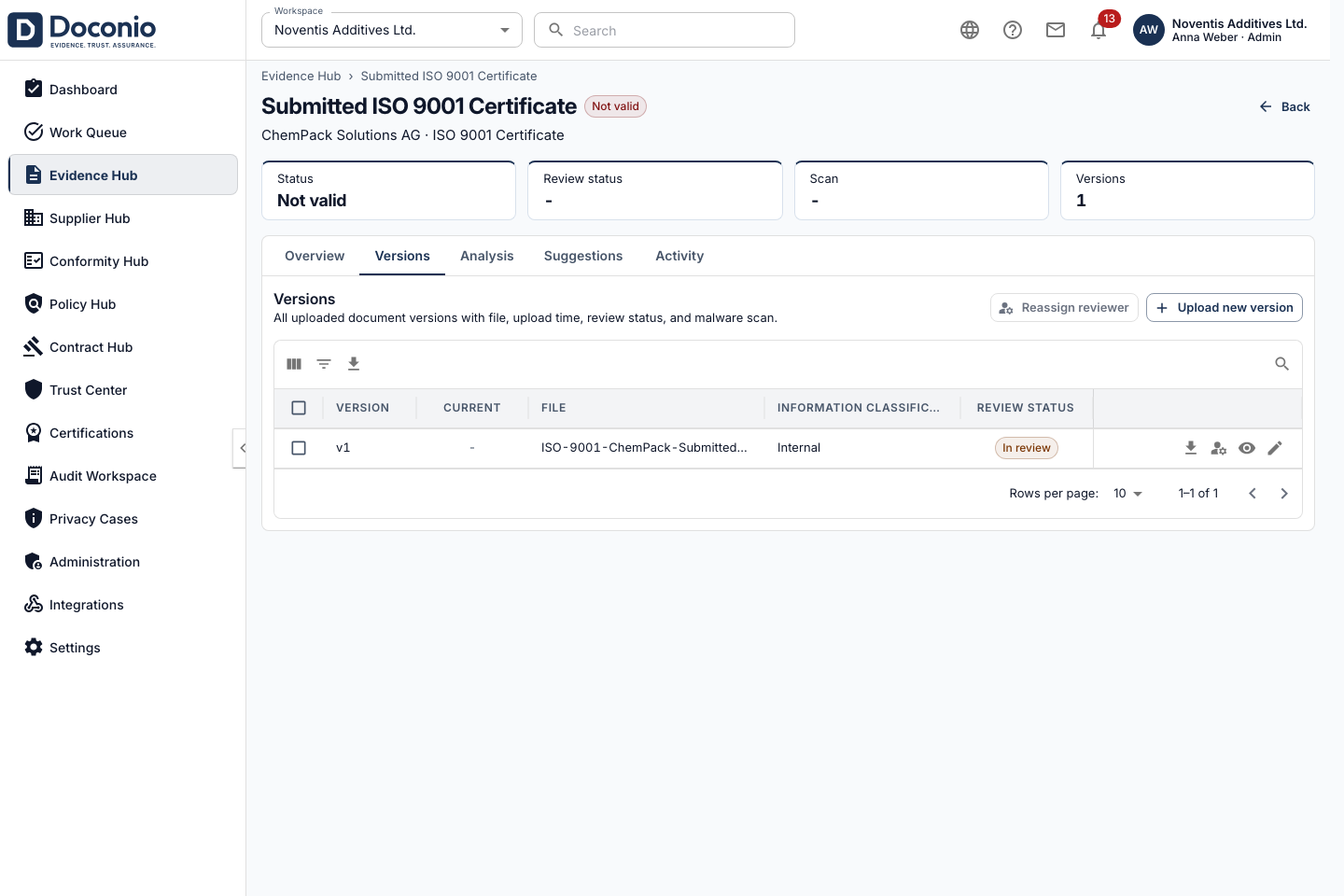Click the global Search field
Image resolution: width=1344 pixels, height=896 pixels.
point(665,30)
